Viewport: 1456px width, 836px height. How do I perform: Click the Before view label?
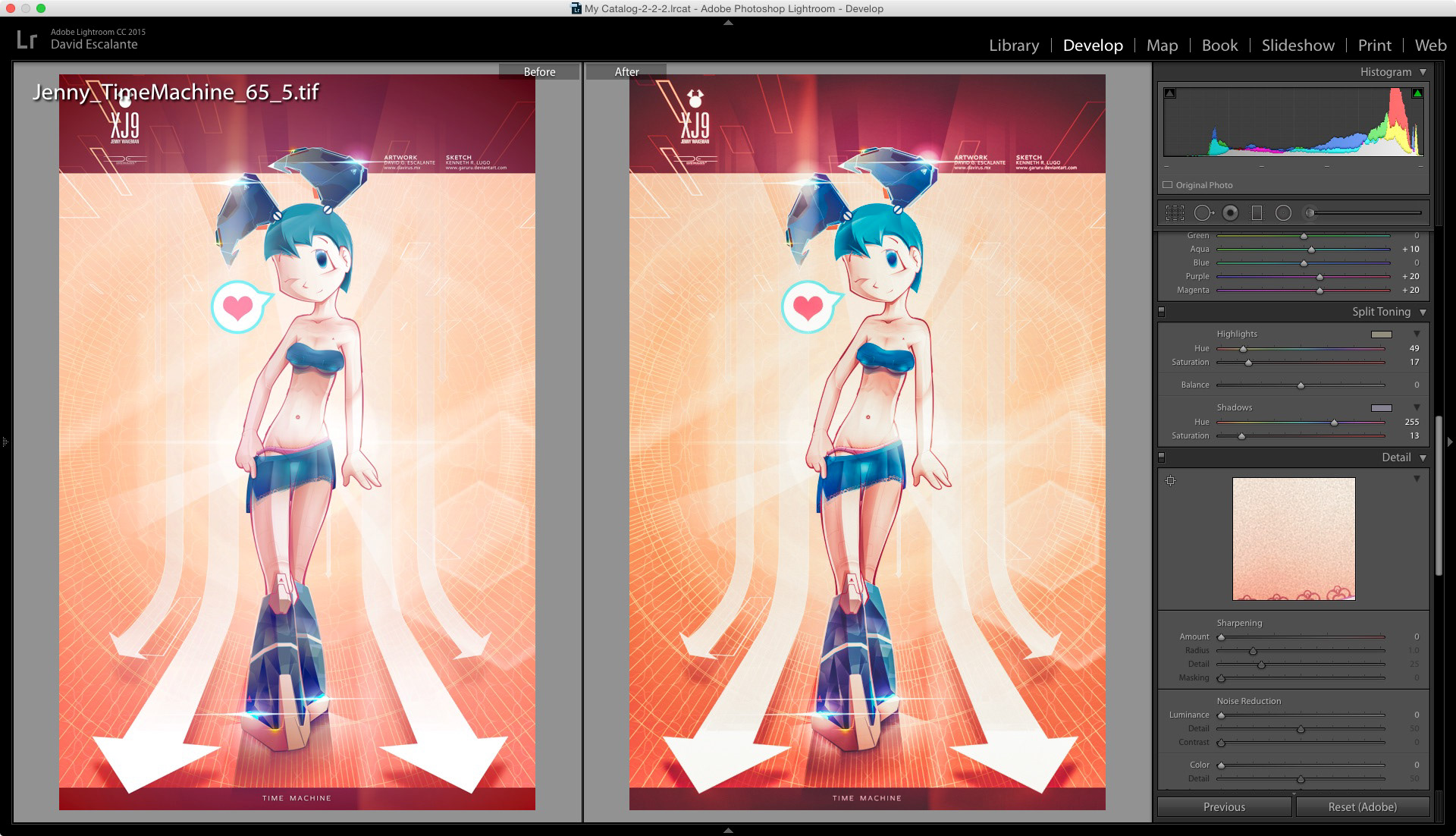point(539,71)
